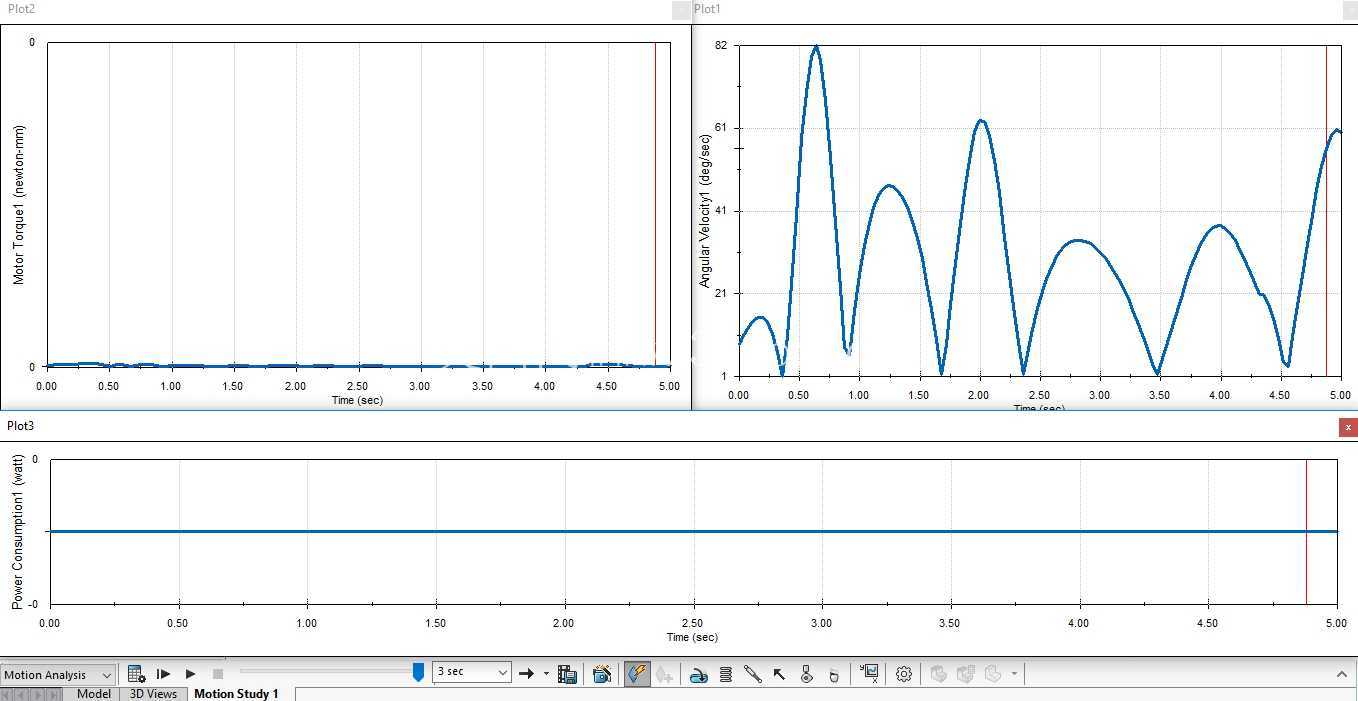Viewport: 1358px width, 701px height.
Task: Click the Time (sec) label in Plot2
Action: (357, 400)
